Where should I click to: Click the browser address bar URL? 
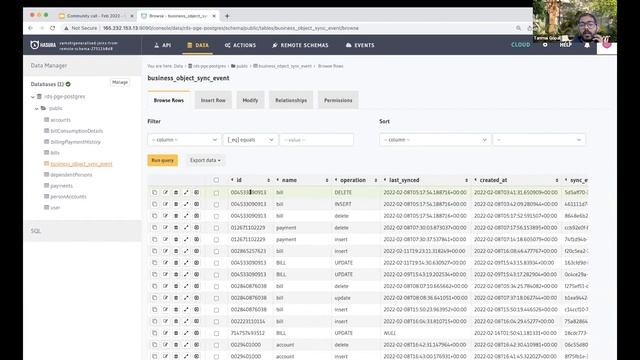[231, 28]
